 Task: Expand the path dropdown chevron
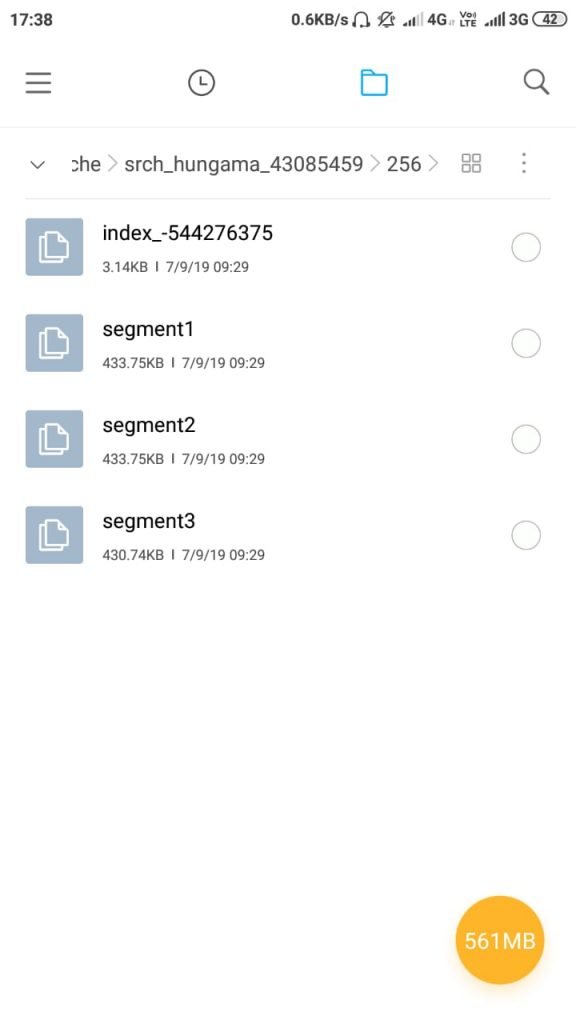[38, 164]
